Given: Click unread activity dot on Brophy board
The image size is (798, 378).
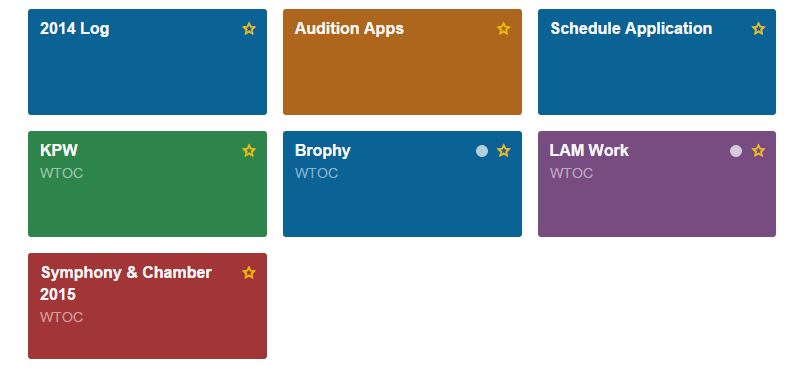Looking at the screenshot, I should [482, 151].
